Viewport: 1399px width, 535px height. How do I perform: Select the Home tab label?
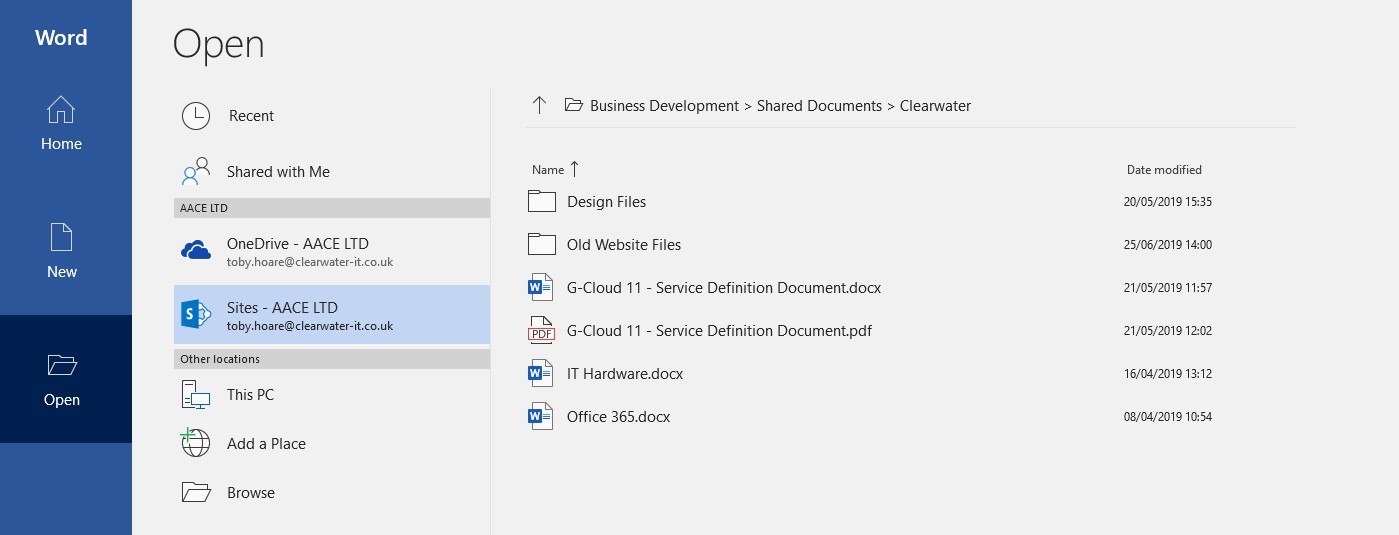[x=61, y=144]
